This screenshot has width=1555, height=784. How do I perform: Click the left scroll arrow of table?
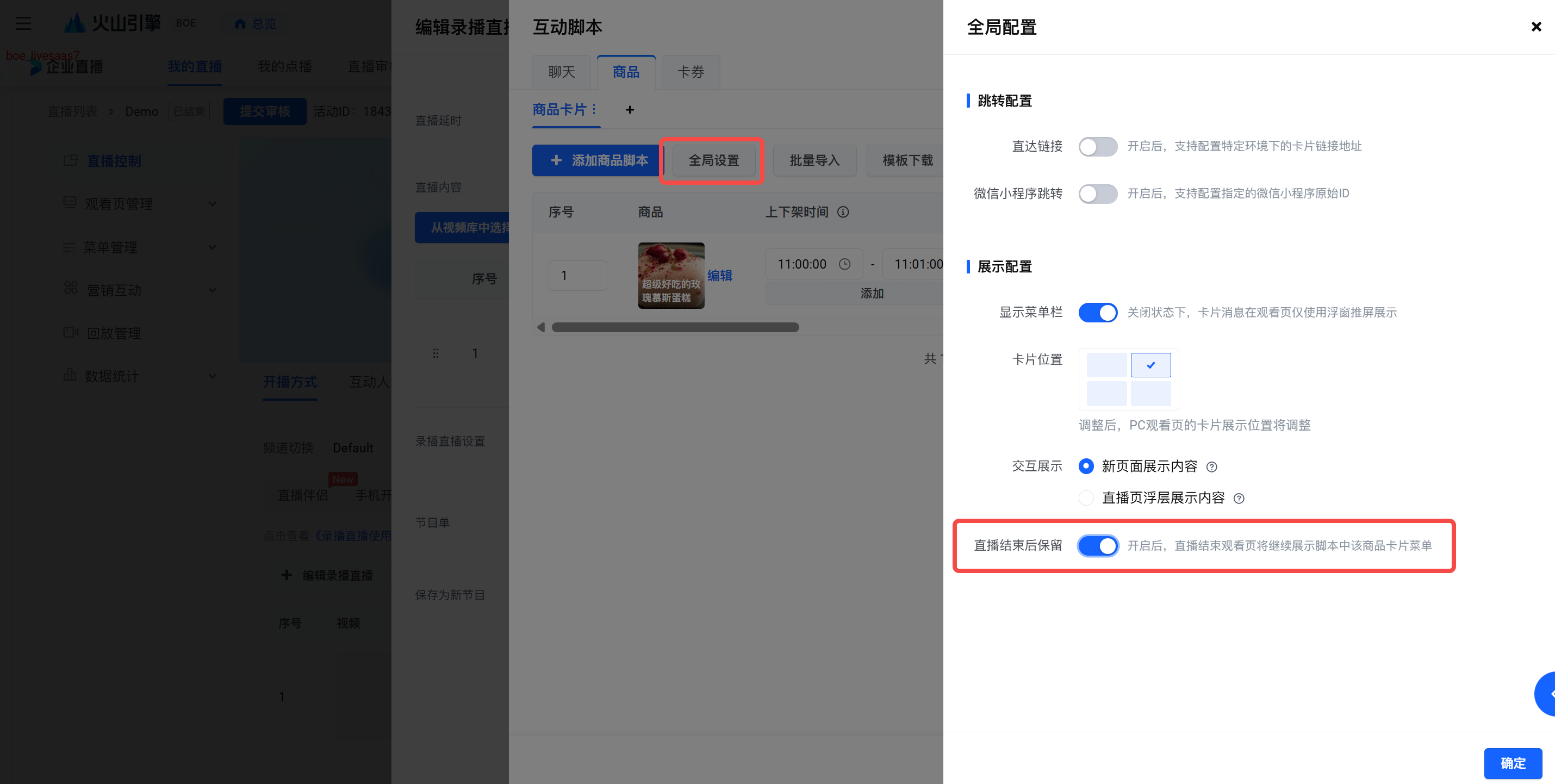(x=541, y=327)
